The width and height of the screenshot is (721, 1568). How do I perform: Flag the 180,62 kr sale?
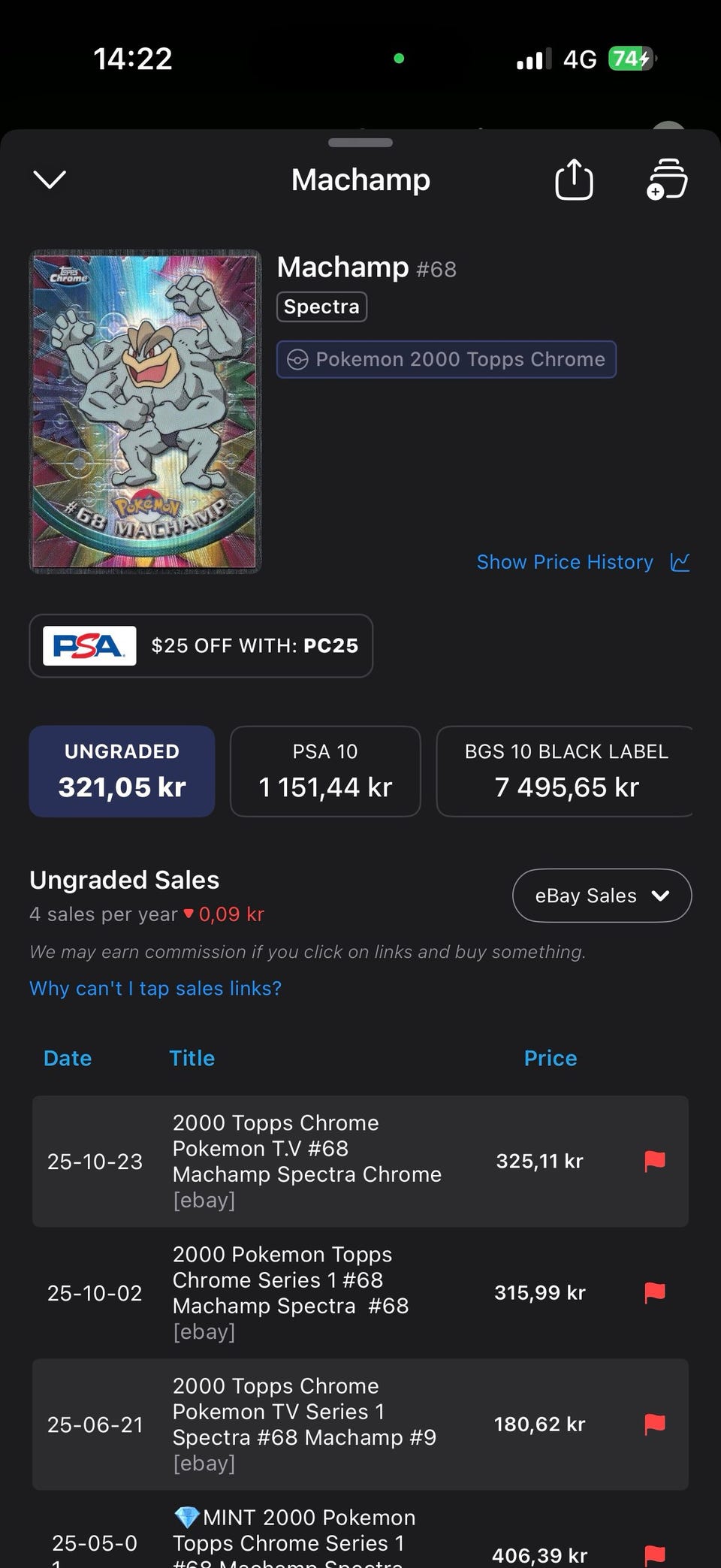(655, 1424)
